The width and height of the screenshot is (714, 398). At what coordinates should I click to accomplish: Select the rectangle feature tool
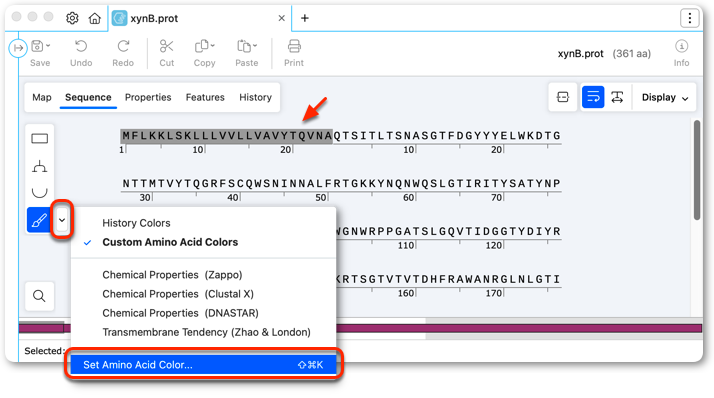pyautogui.click(x=40, y=138)
